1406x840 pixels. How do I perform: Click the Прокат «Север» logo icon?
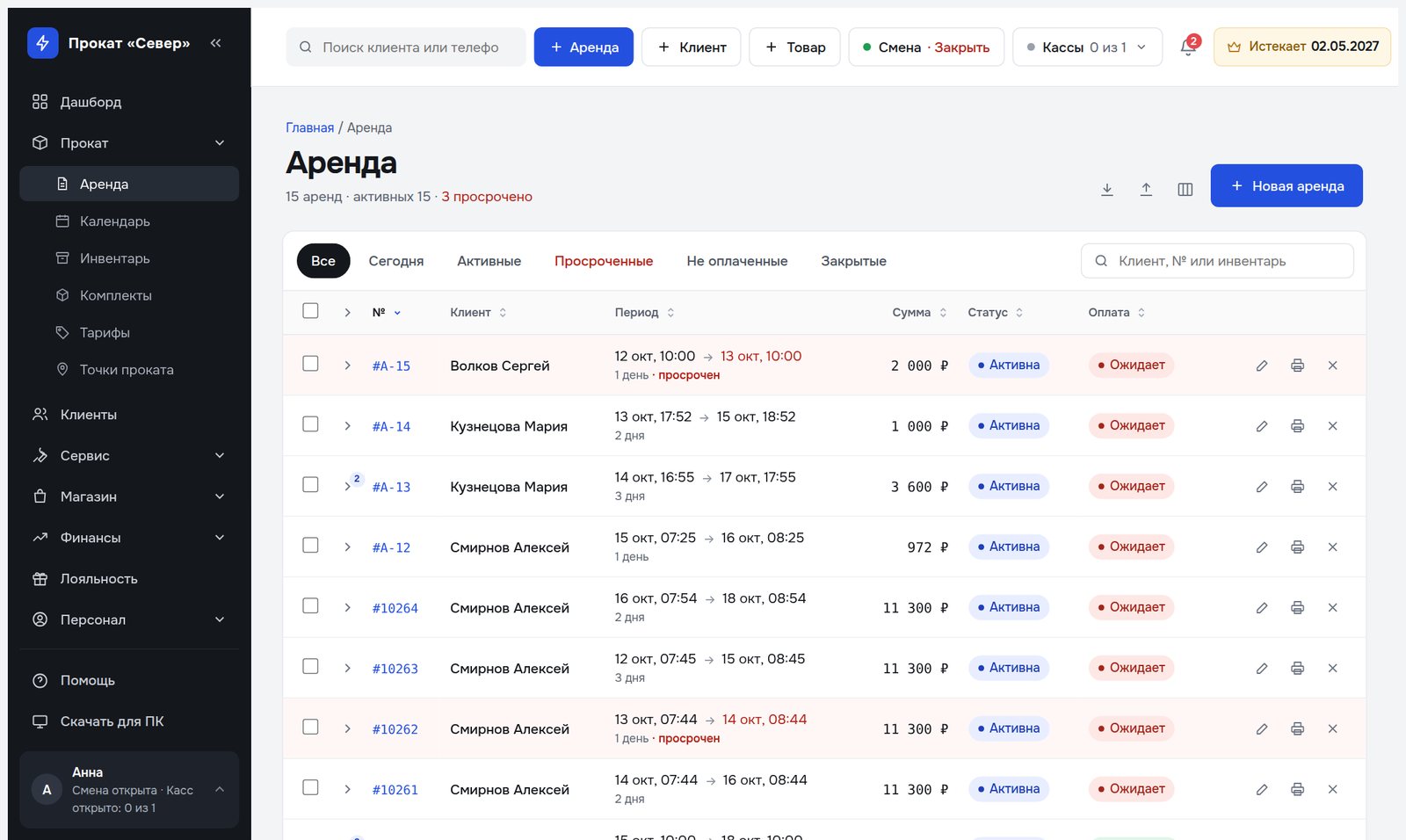[x=42, y=43]
